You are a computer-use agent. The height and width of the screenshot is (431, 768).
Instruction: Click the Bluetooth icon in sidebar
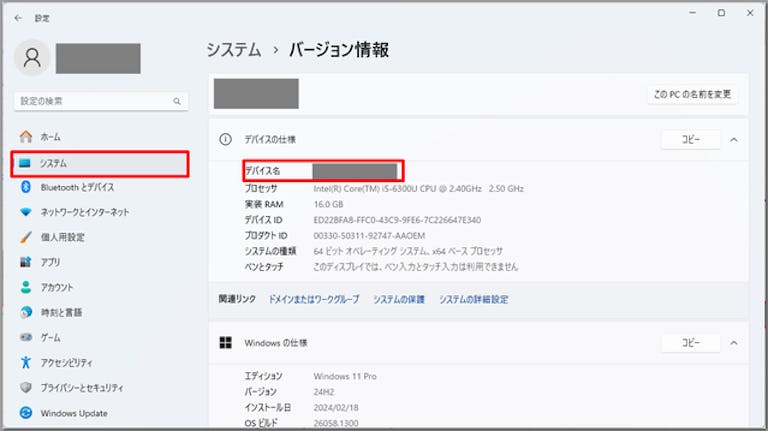click(x=26, y=187)
